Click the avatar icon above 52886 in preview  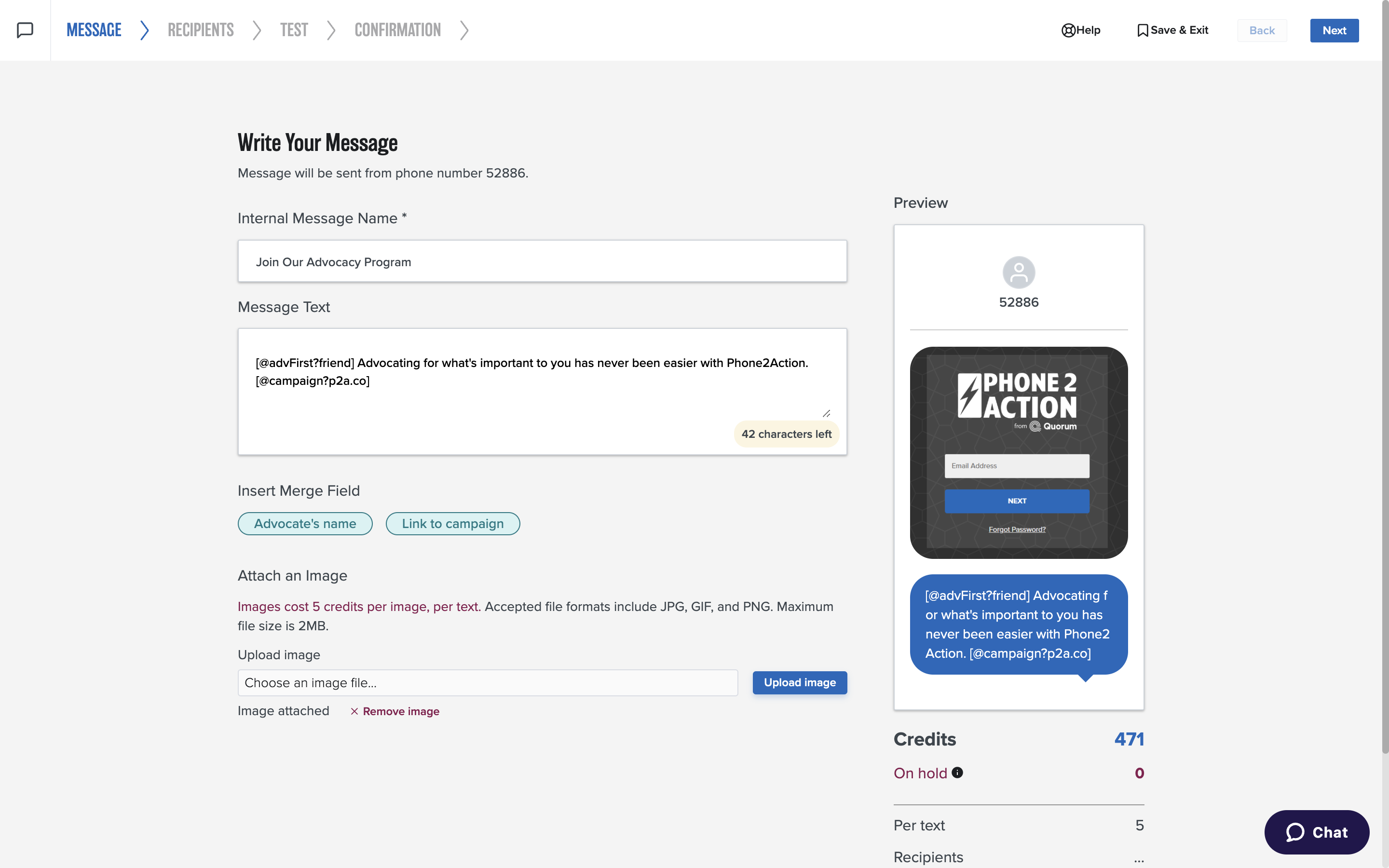(1018, 272)
